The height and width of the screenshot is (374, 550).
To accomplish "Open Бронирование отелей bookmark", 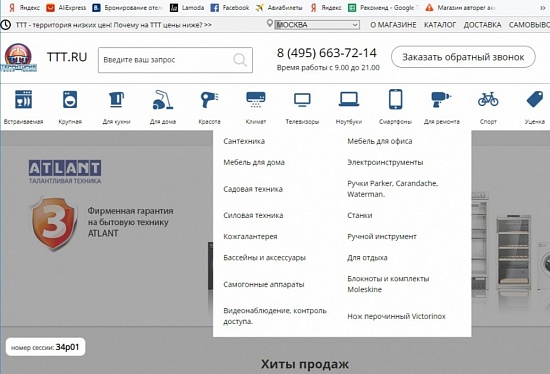I will [128, 7].
